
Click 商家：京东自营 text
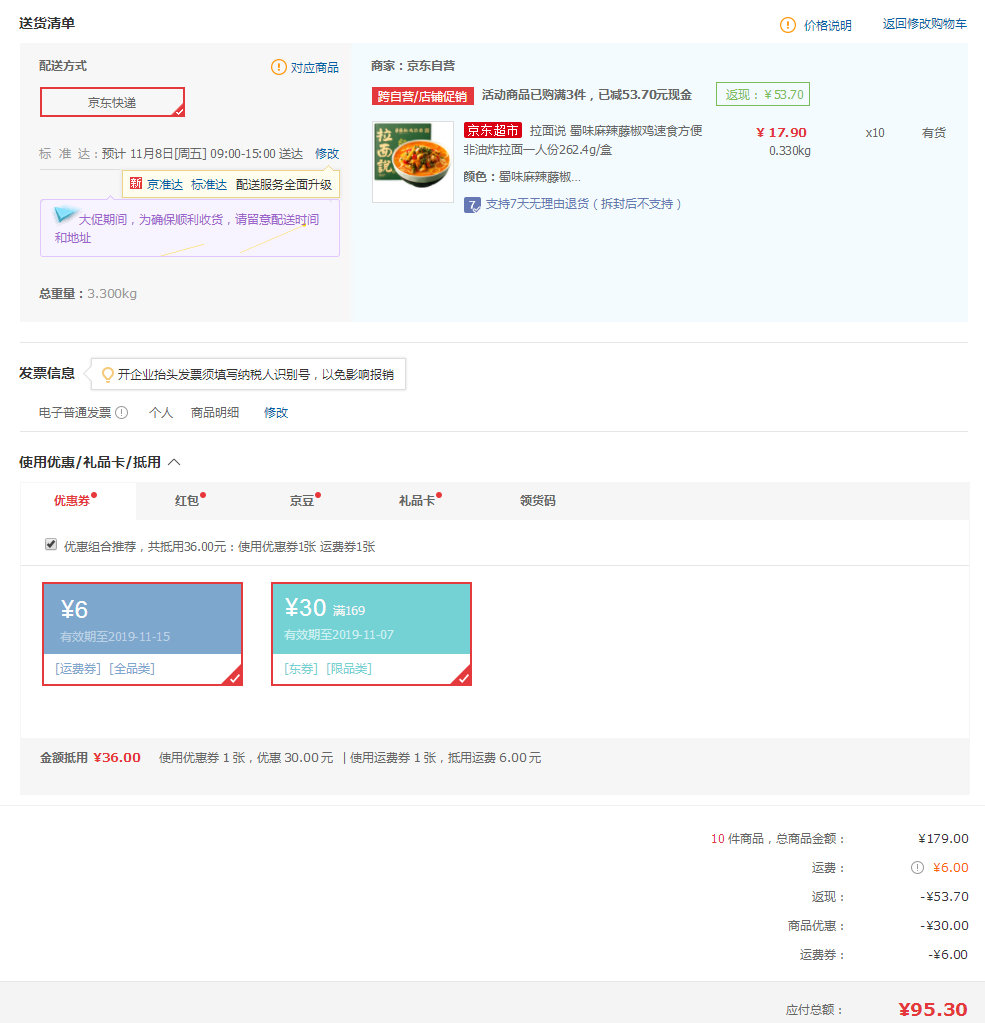coord(413,66)
